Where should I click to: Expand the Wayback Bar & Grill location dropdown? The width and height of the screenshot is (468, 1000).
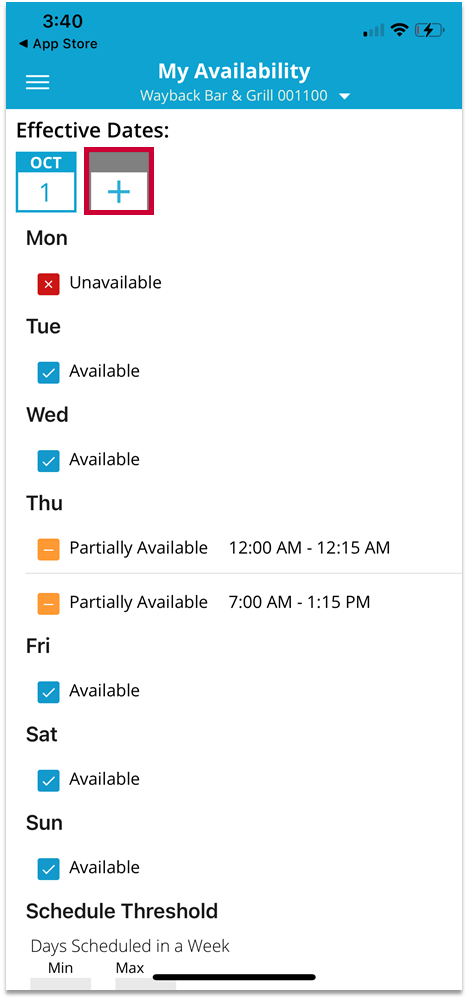245,96
